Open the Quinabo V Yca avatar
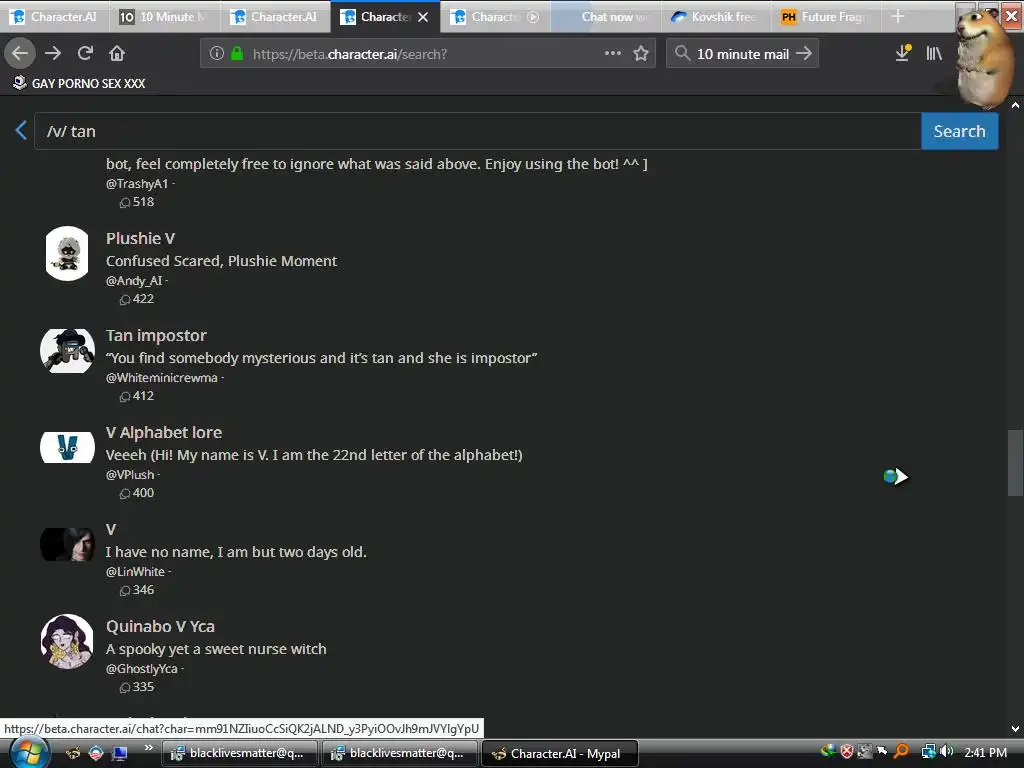Screen dimensions: 1024x768 pyautogui.click(x=67, y=641)
